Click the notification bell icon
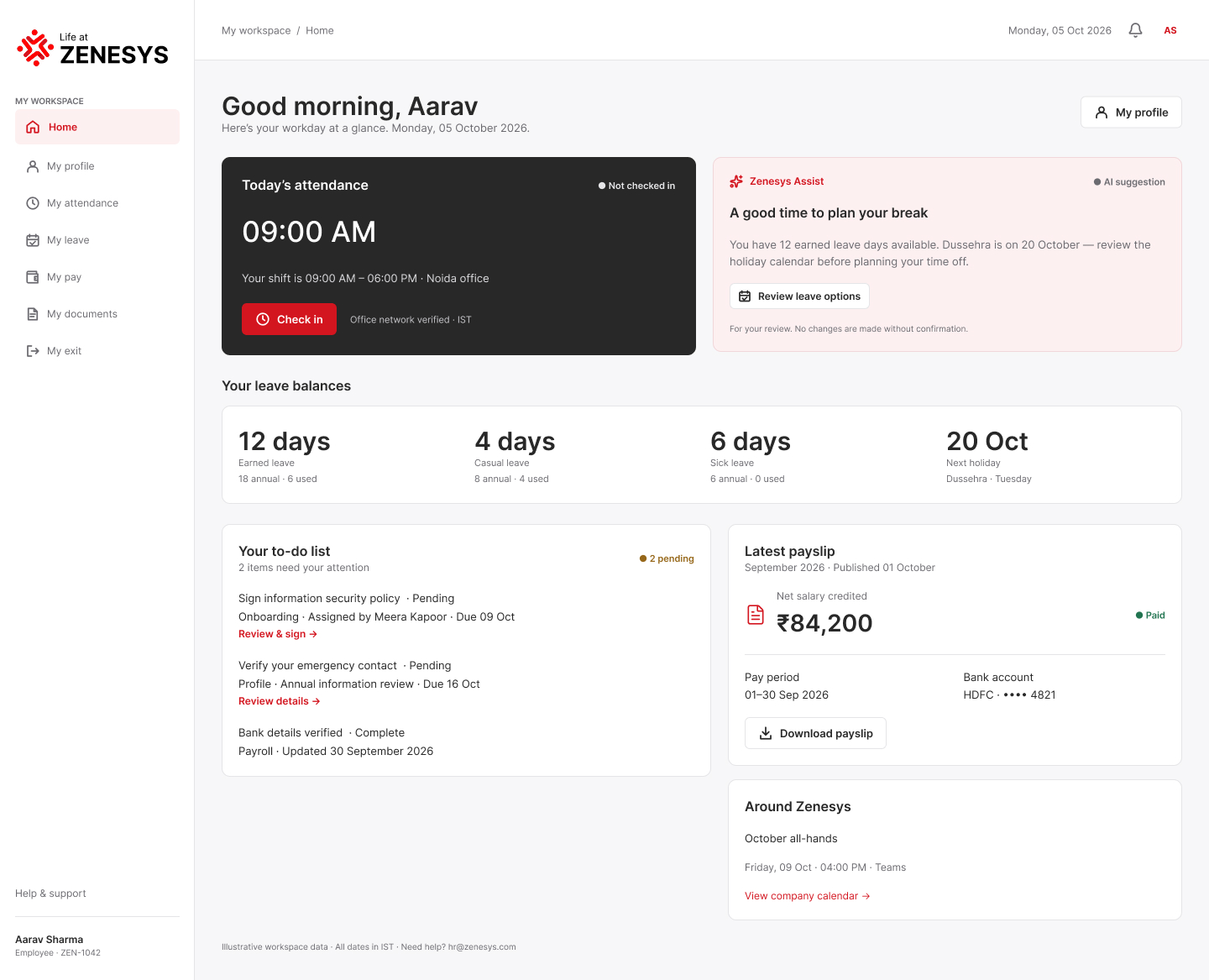Screen dimensions: 1209x980 (1135, 30)
